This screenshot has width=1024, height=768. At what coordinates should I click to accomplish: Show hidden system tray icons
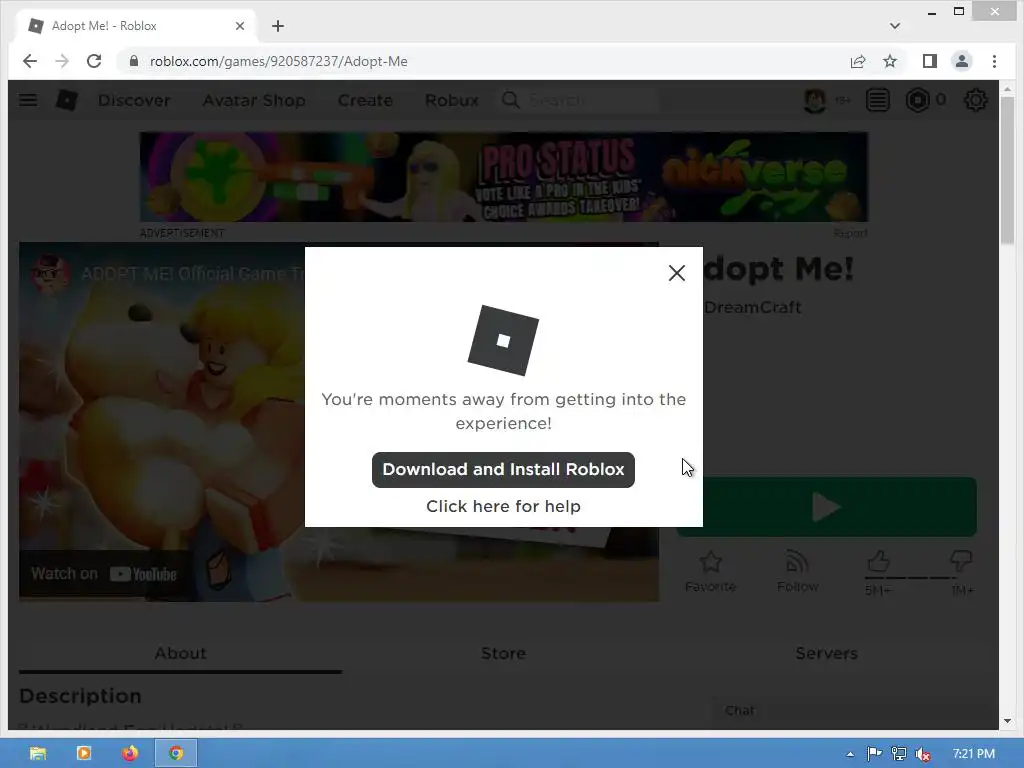pyautogui.click(x=850, y=754)
